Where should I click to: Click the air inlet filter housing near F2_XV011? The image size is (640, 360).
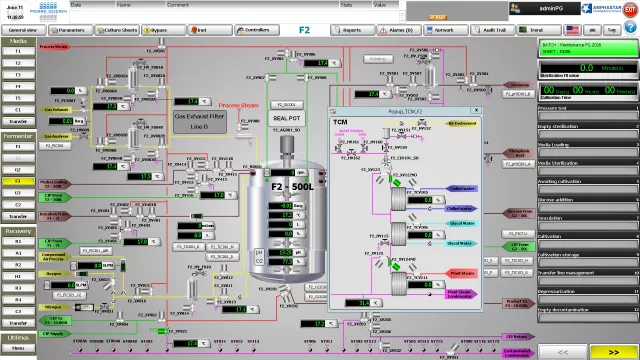(x=192, y=288)
